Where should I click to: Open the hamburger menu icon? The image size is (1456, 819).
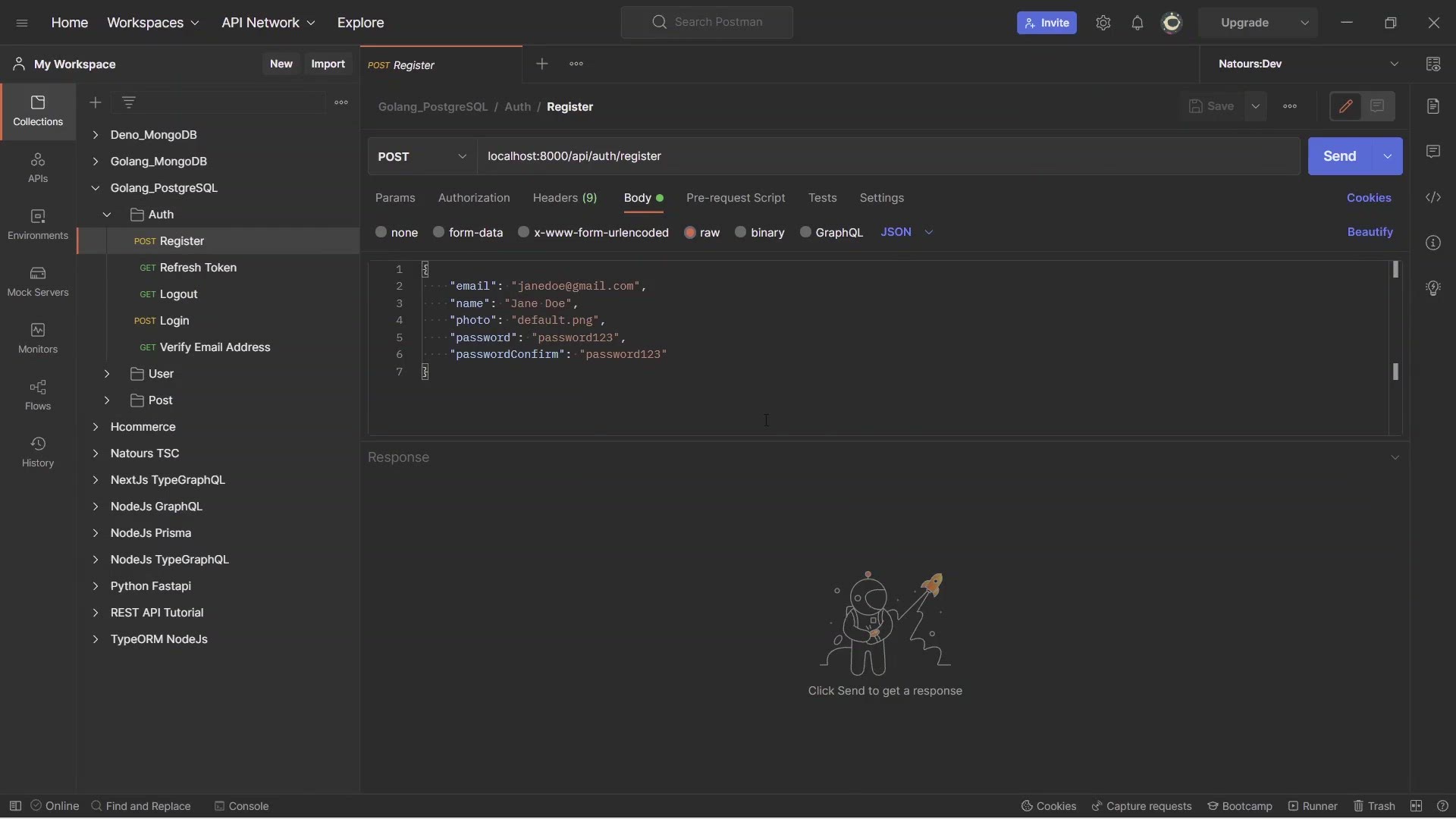click(22, 23)
